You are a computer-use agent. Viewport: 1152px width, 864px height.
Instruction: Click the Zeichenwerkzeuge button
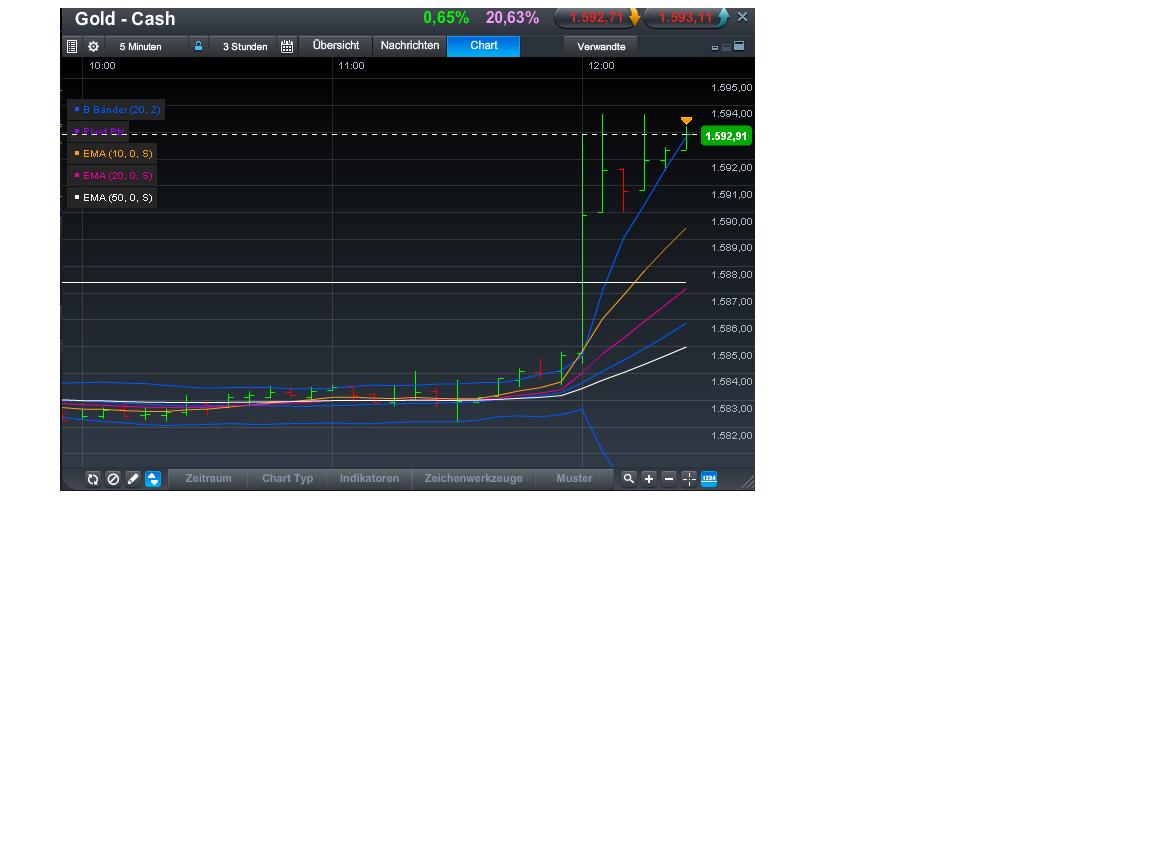(x=473, y=478)
